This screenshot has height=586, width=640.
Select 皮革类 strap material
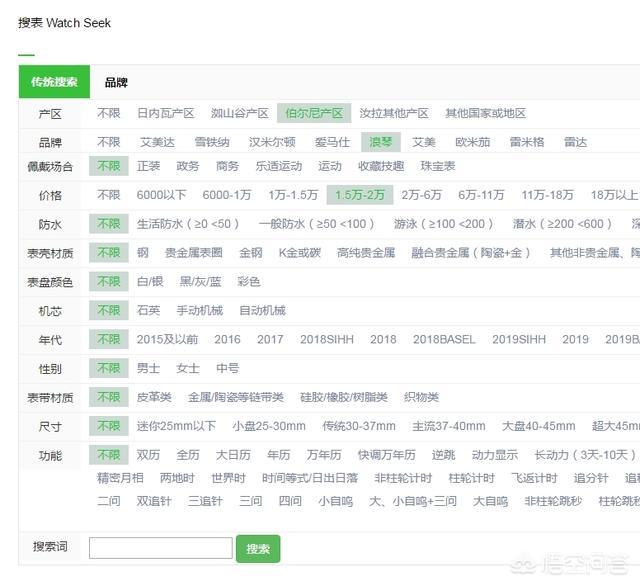coord(154,398)
